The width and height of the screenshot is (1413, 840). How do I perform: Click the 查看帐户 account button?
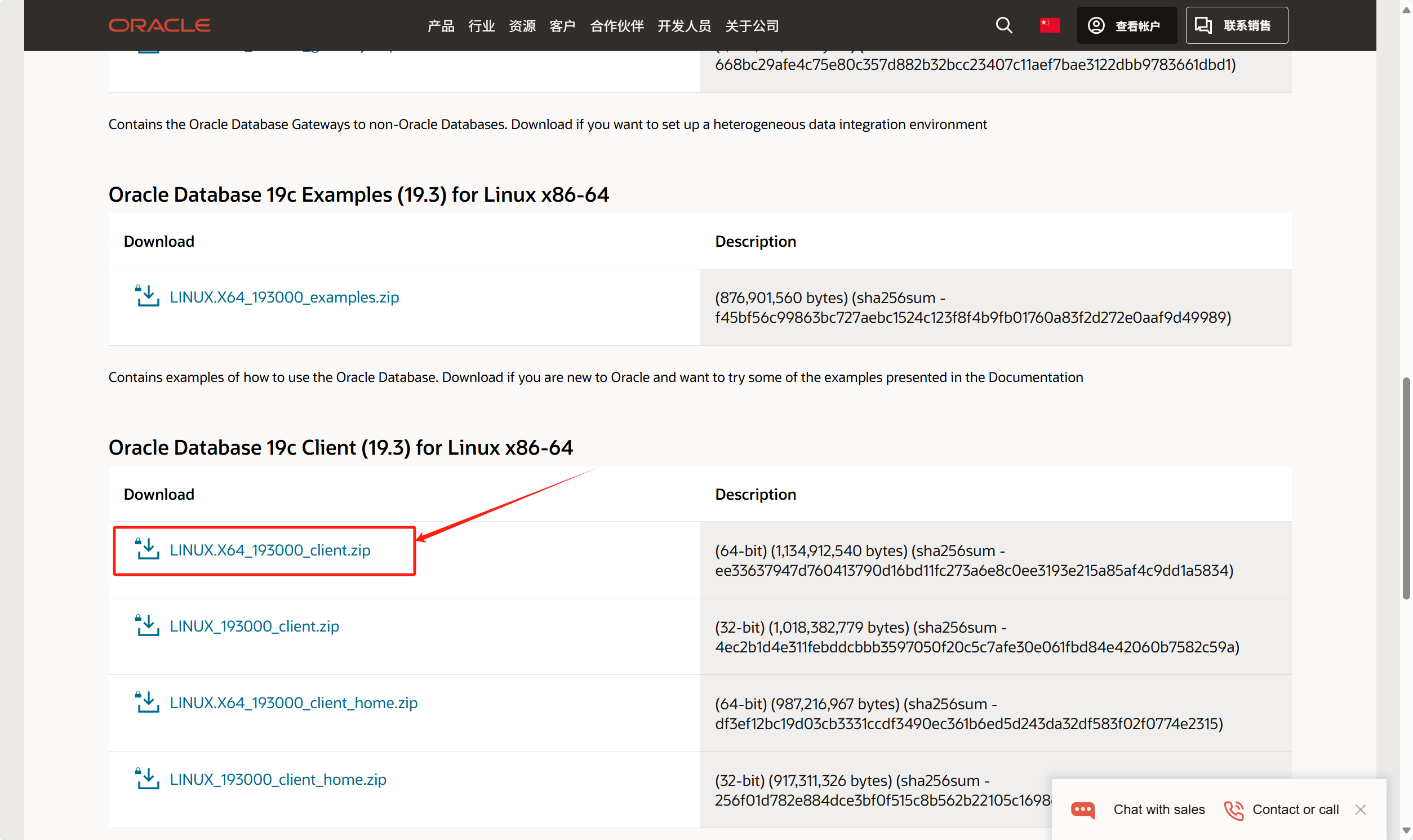[1126, 25]
